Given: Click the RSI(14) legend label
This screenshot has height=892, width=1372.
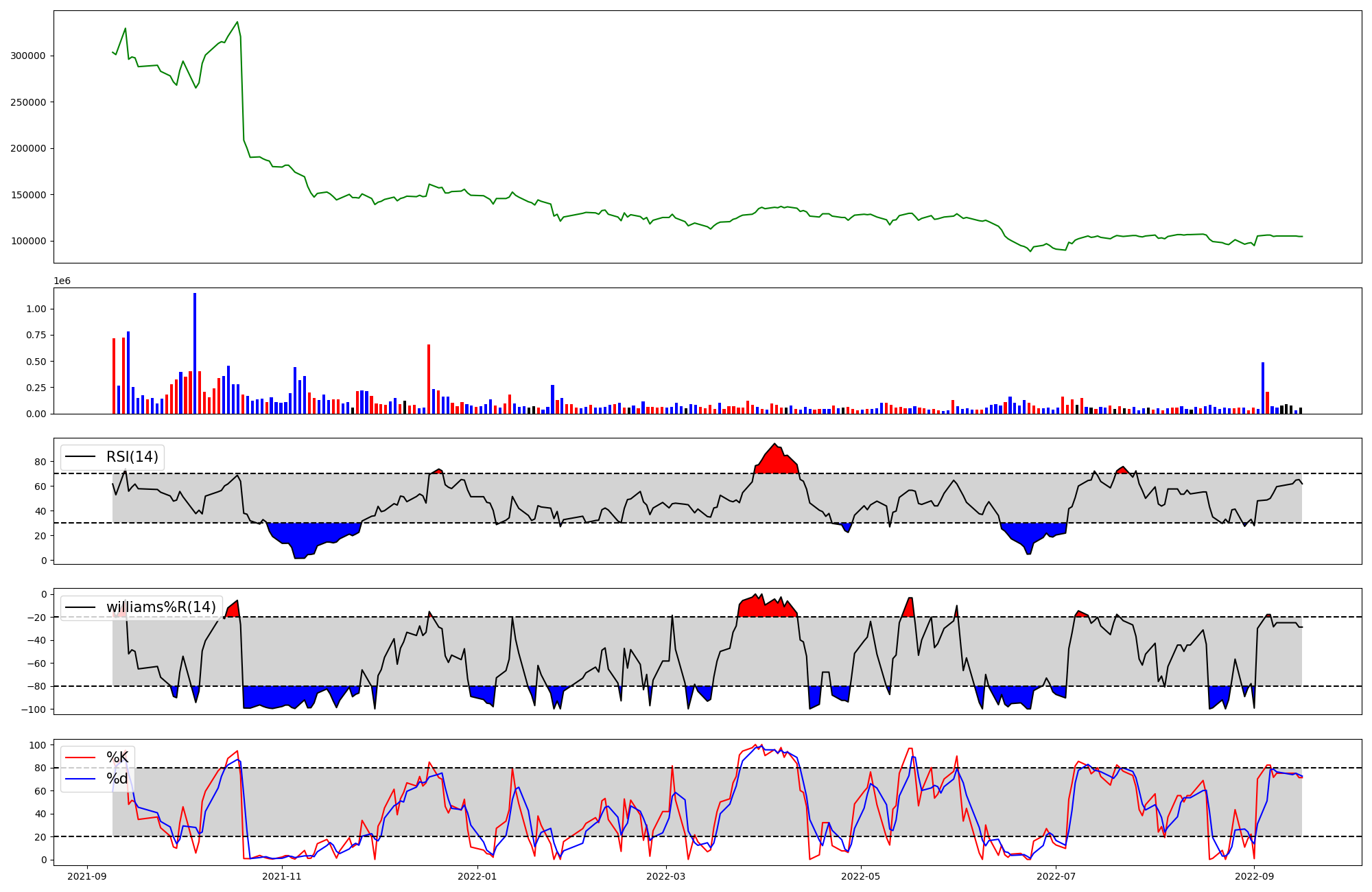Looking at the screenshot, I should [132, 457].
